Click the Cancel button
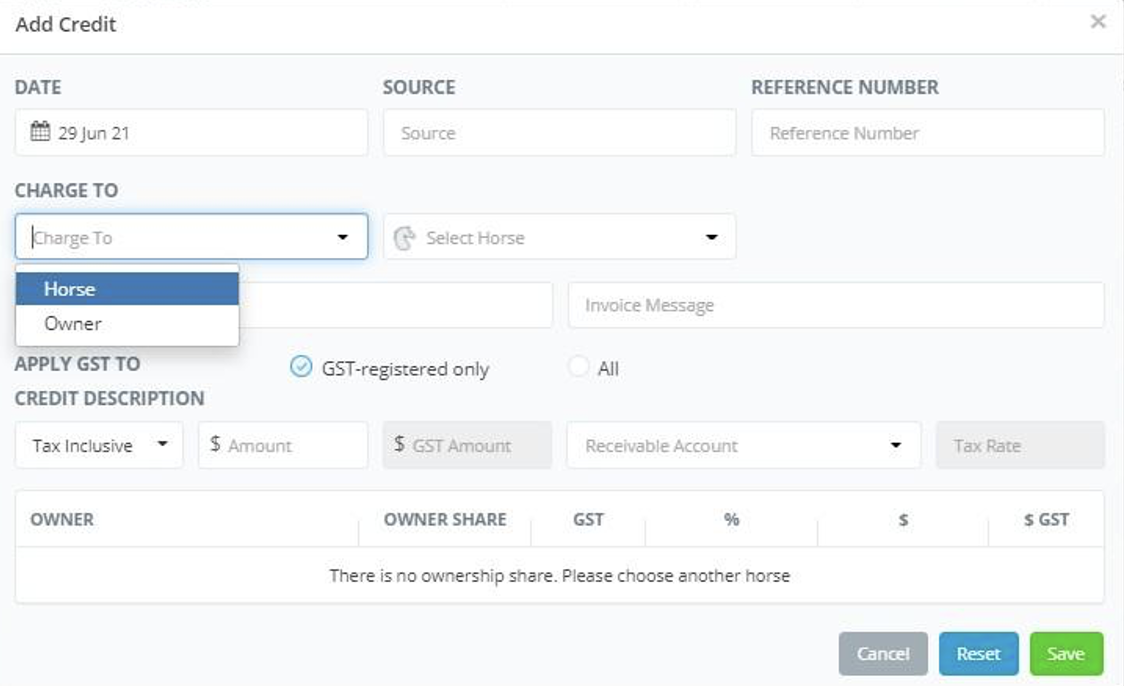The height and width of the screenshot is (686, 1124). click(x=883, y=654)
